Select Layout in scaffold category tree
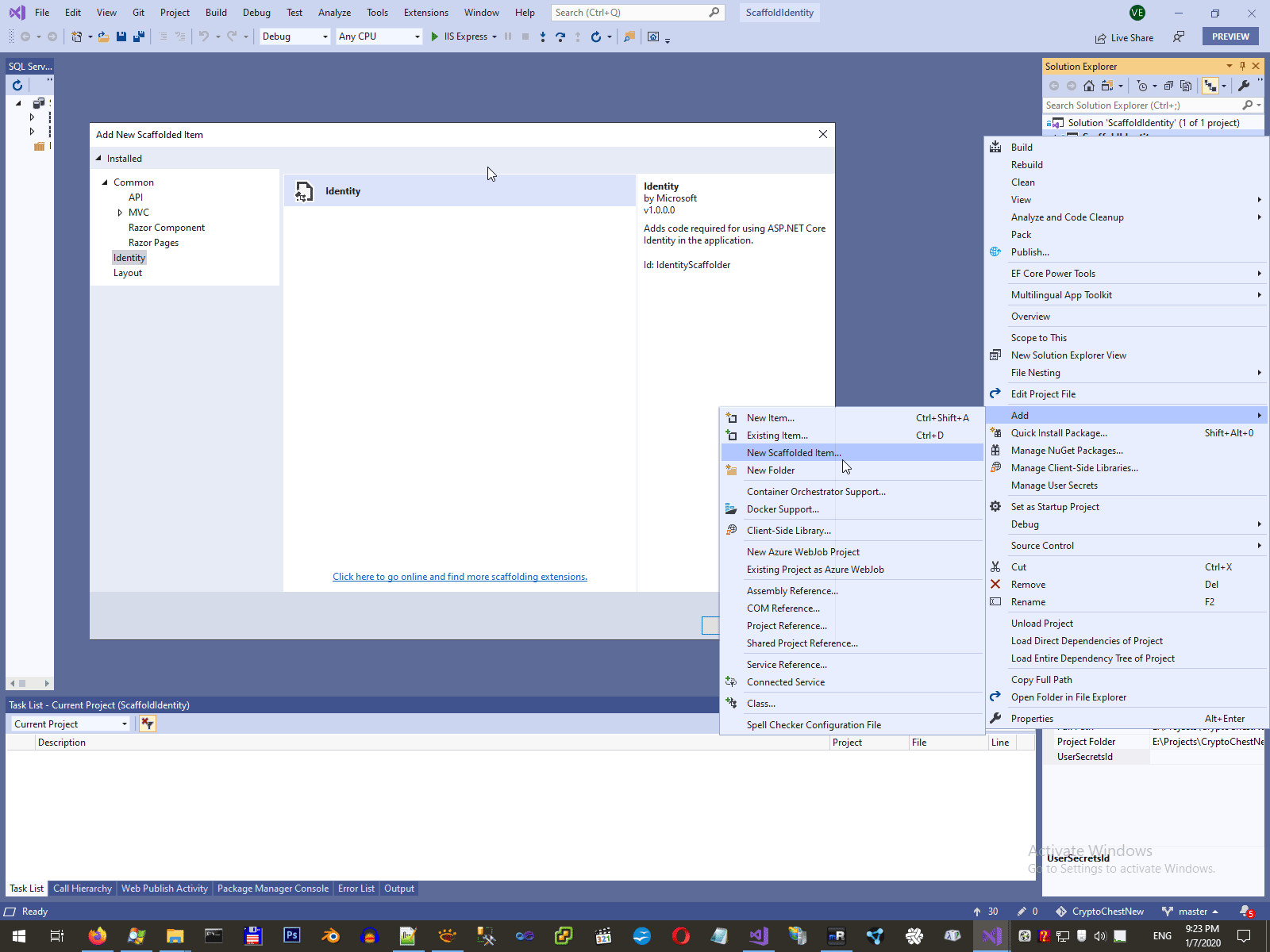This screenshot has height=952, width=1270. coord(128,273)
